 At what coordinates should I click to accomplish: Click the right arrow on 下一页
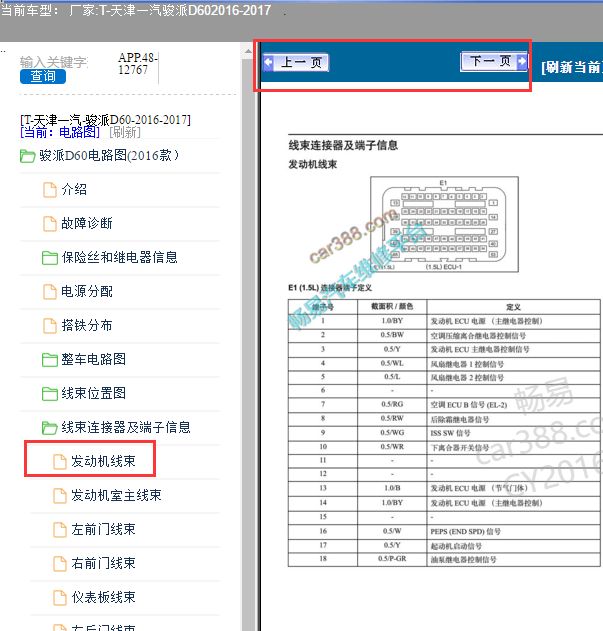pos(522,61)
